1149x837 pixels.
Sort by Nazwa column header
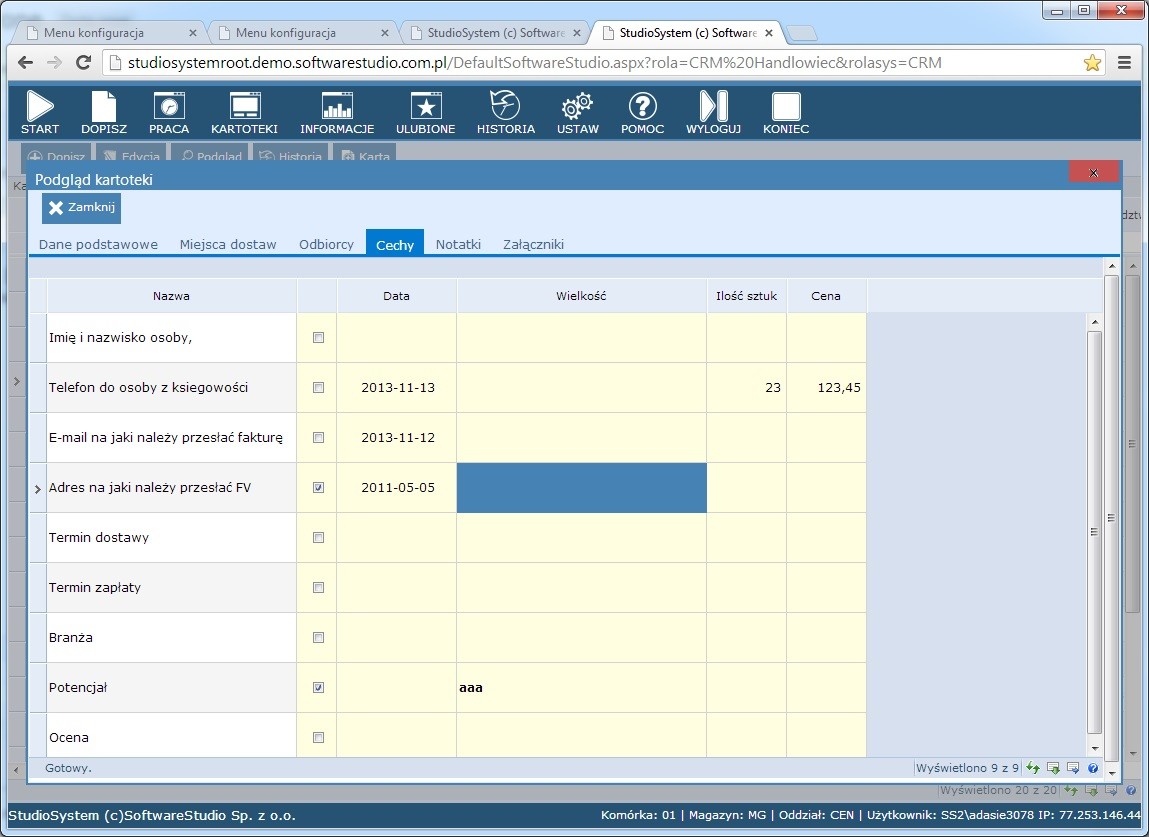[x=171, y=296]
